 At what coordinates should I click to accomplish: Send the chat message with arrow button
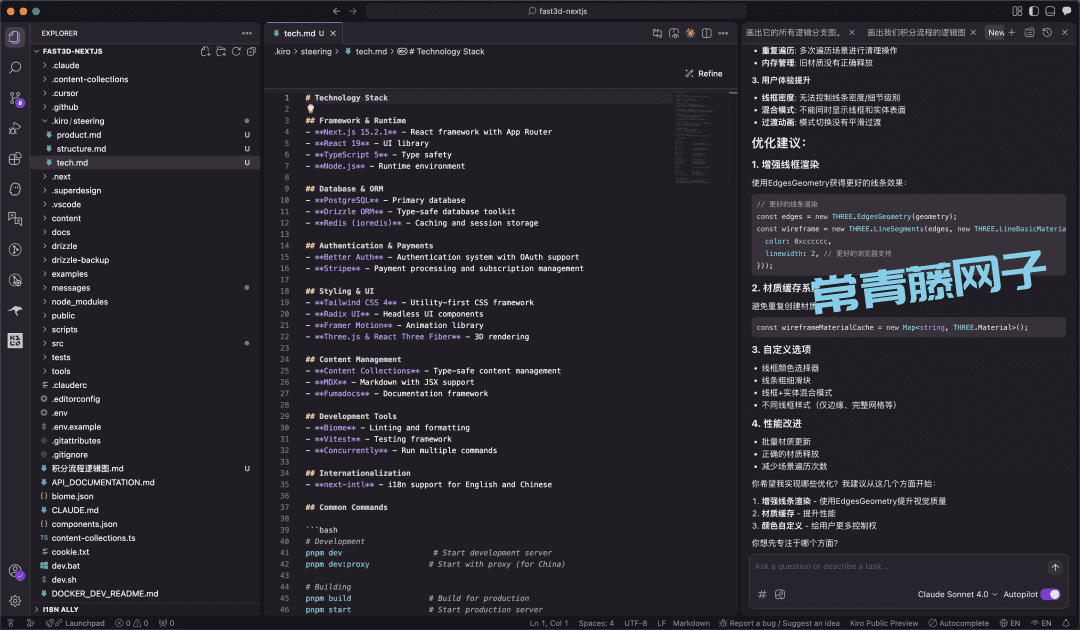(1055, 567)
